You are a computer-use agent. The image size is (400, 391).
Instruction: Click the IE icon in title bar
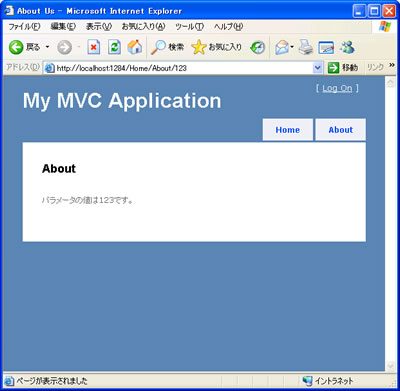point(9,11)
